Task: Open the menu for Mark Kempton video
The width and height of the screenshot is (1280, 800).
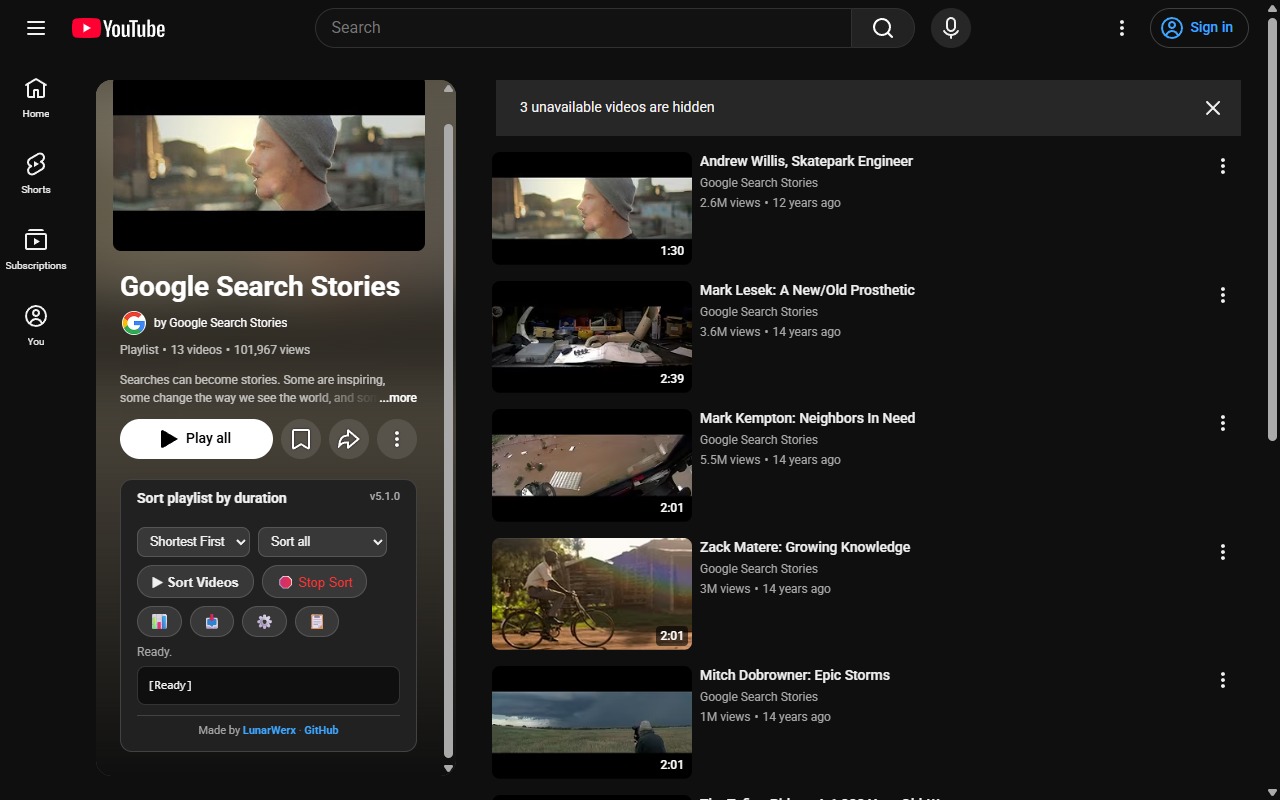Action: click(x=1222, y=423)
